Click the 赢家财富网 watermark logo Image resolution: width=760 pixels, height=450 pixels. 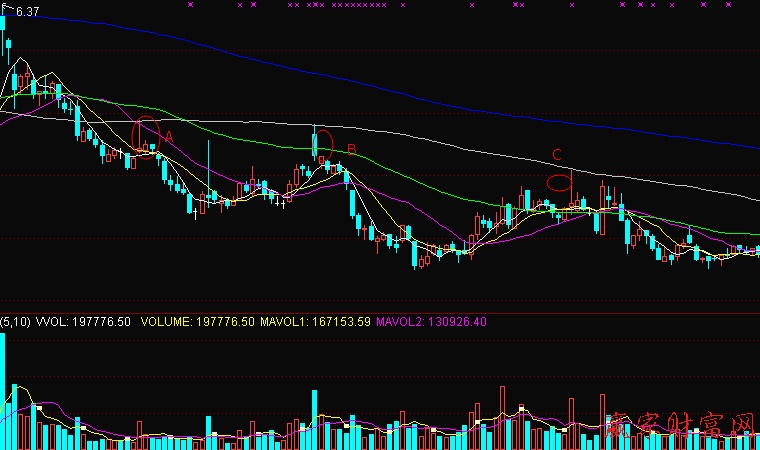(x=680, y=428)
